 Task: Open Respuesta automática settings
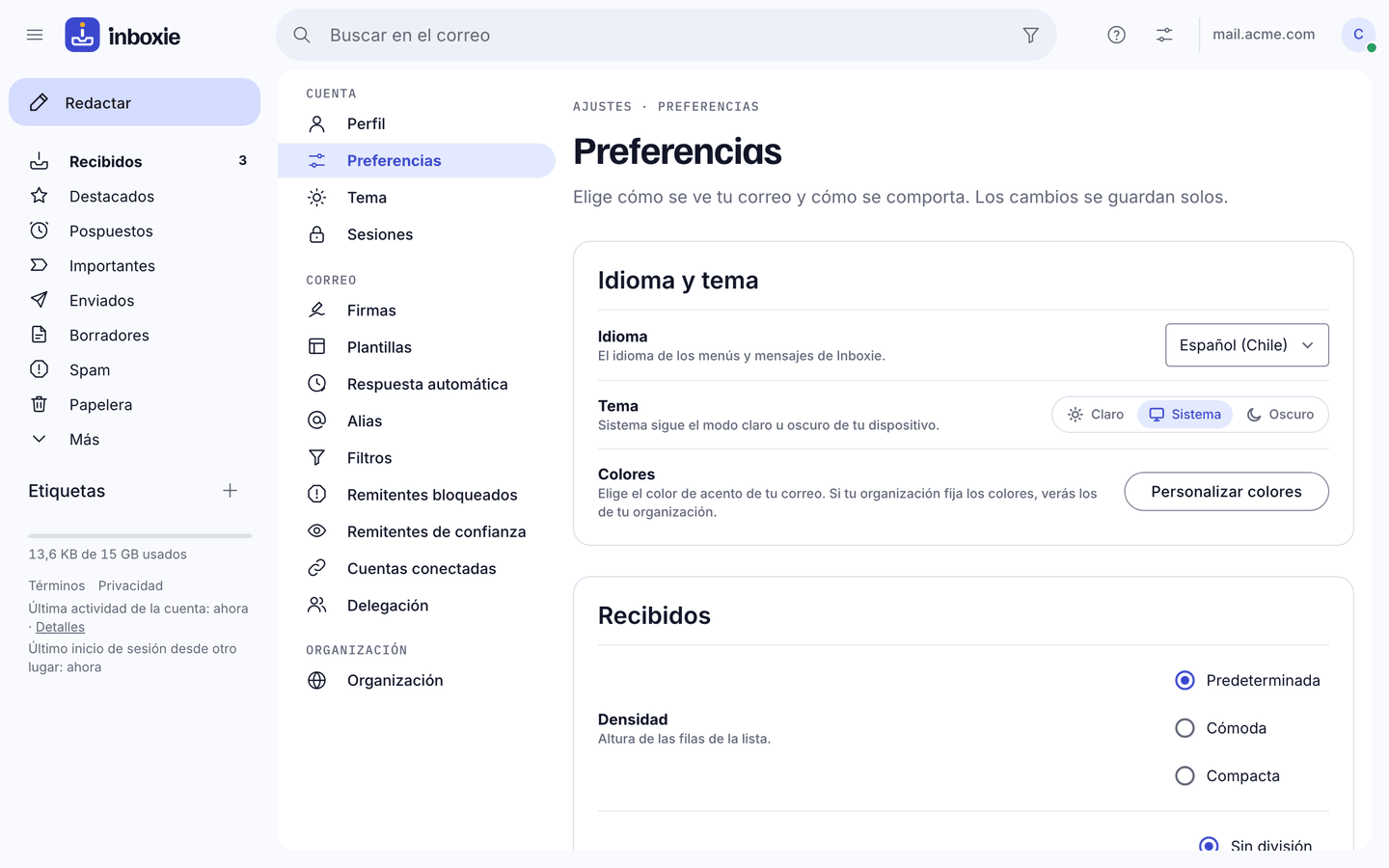coord(417,384)
